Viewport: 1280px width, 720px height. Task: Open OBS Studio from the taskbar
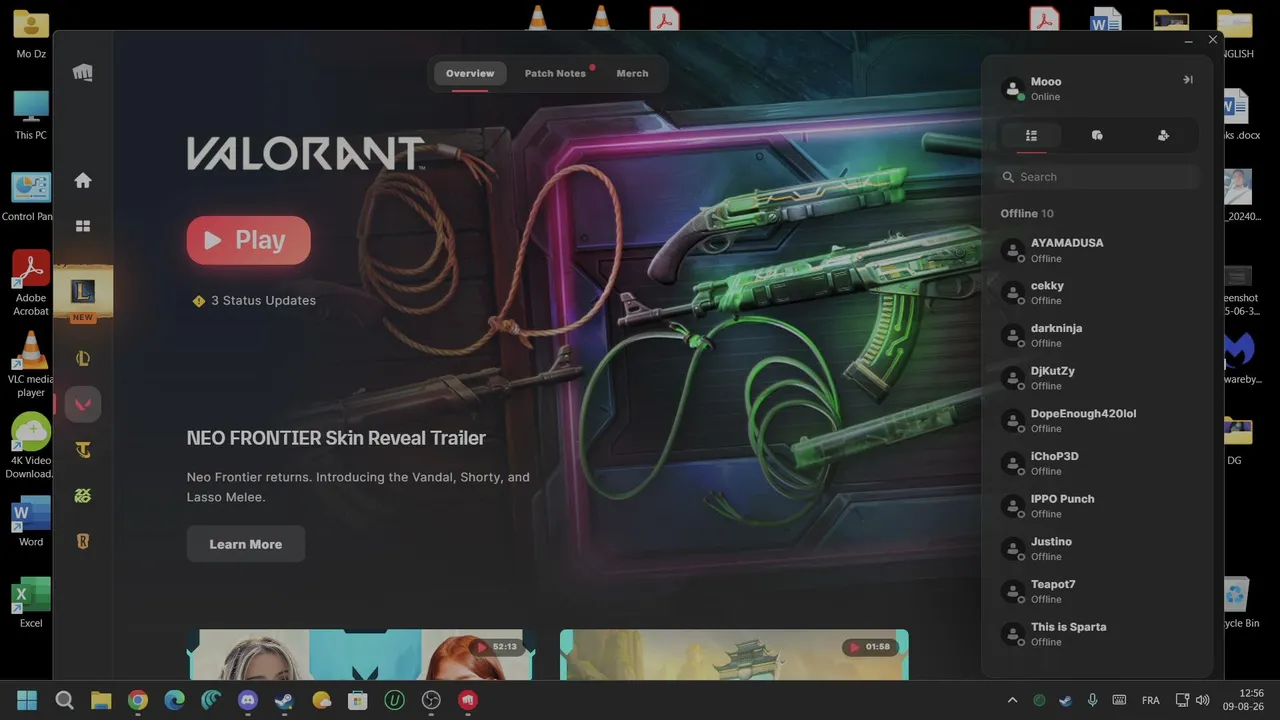pyautogui.click(x=431, y=700)
